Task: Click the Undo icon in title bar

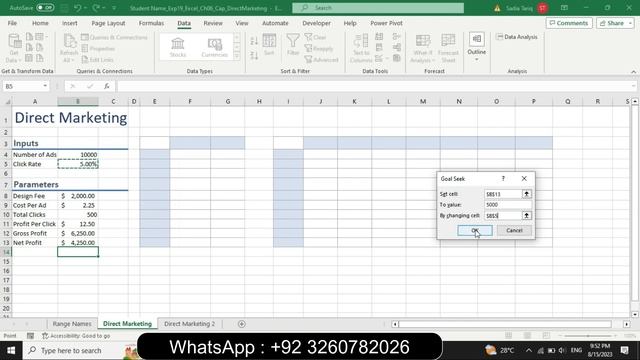Action: [78, 8]
